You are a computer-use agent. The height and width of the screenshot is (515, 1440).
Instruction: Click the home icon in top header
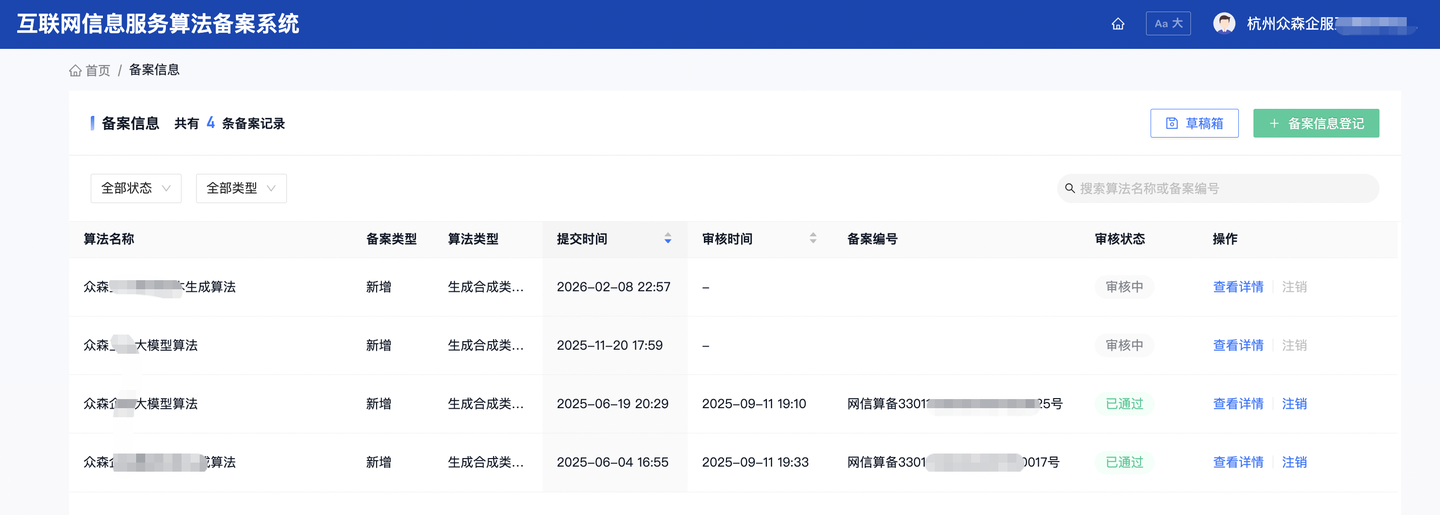coord(1118,24)
